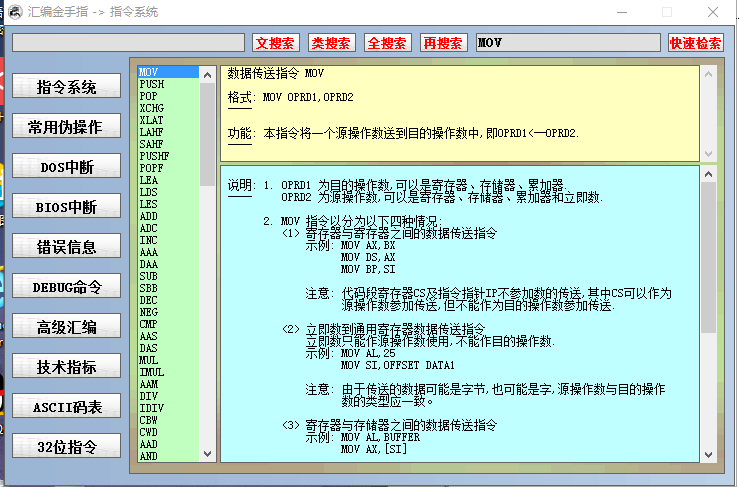Open the DOS中断 reference
Image resolution: width=739 pixels, height=487 pixels.
[67, 167]
